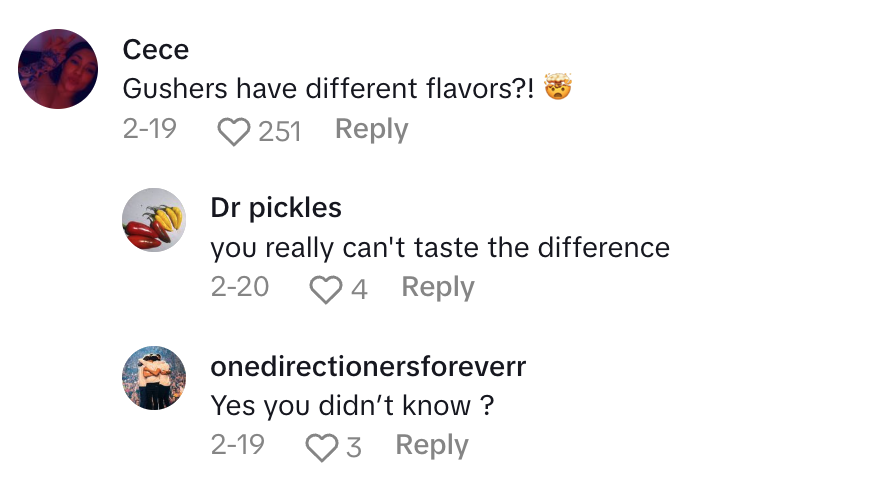
Task: Click the 'Gushers have different flavors?!' text
Action: [x=328, y=89]
